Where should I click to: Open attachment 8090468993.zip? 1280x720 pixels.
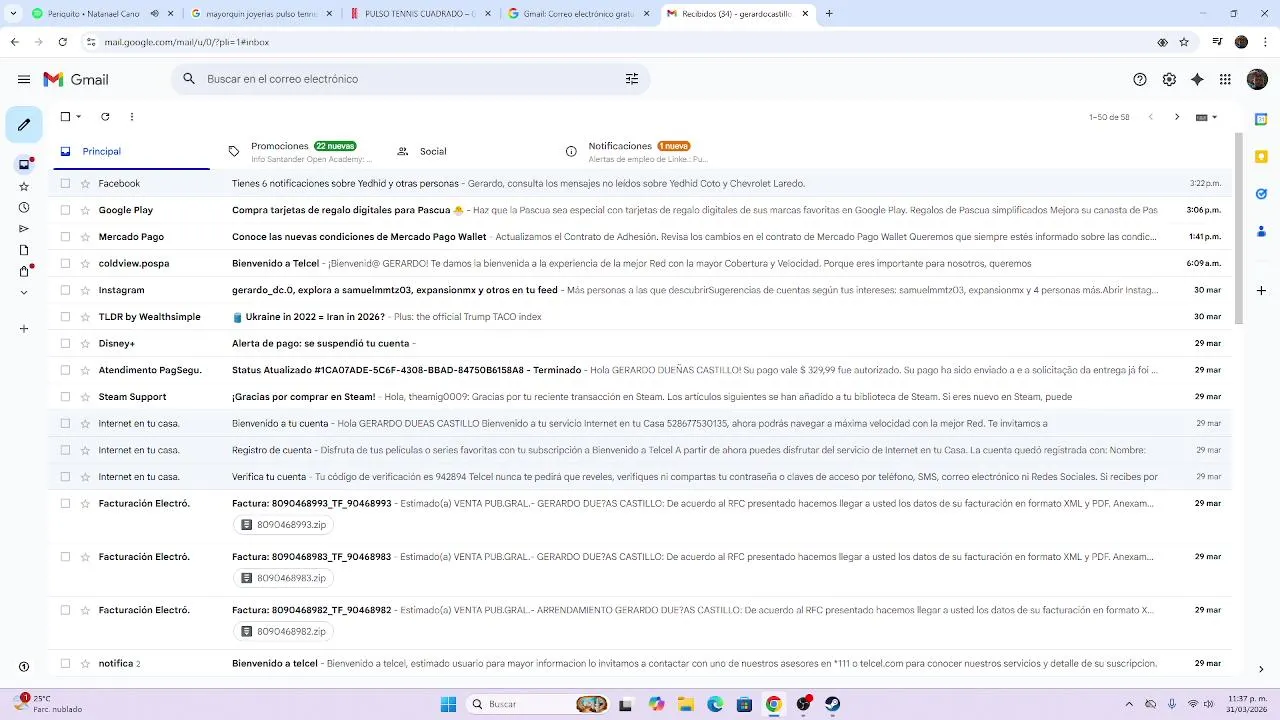[x=284, y=524]
